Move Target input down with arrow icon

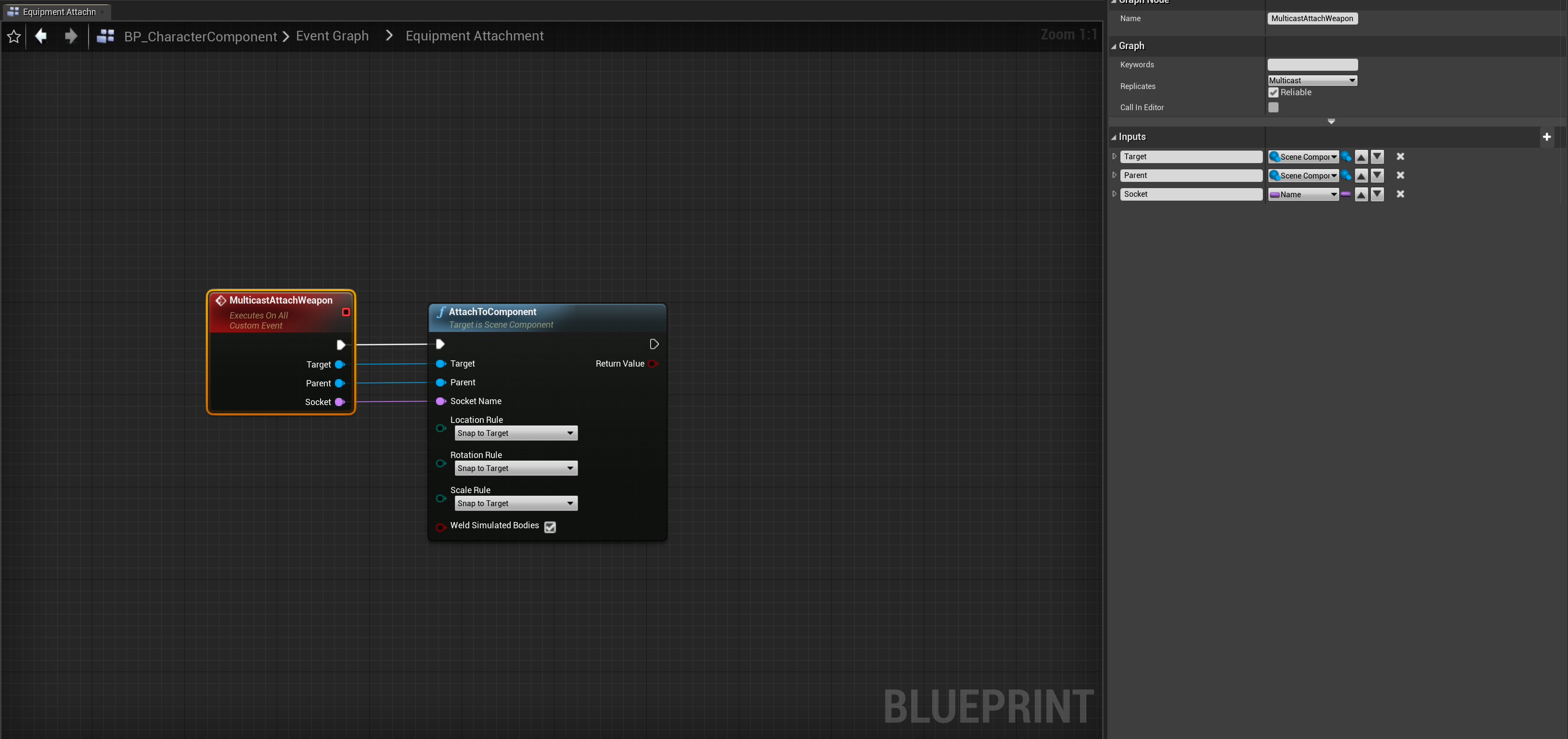coord(1377,157)
